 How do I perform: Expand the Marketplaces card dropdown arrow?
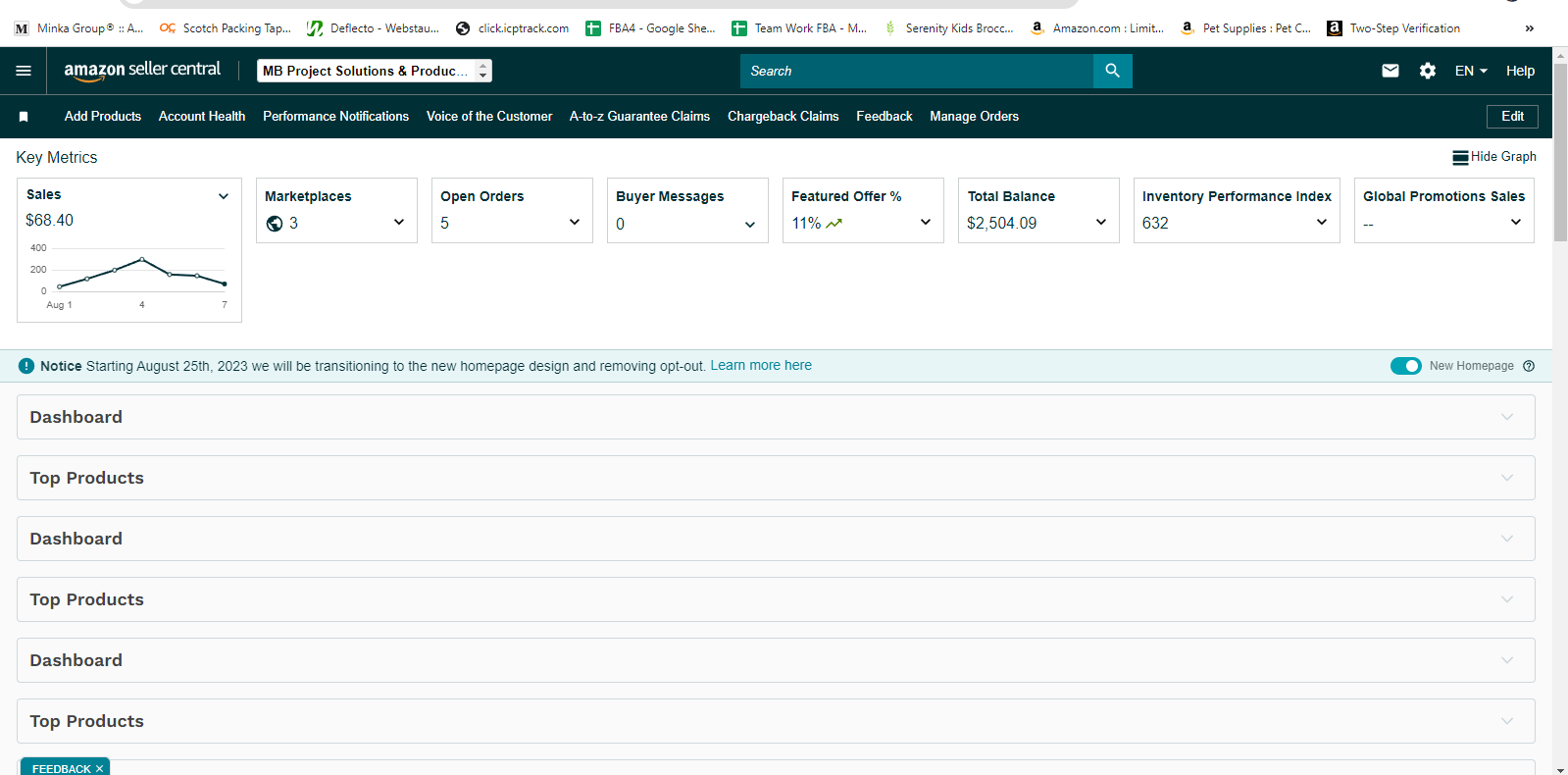coord(399,222)
